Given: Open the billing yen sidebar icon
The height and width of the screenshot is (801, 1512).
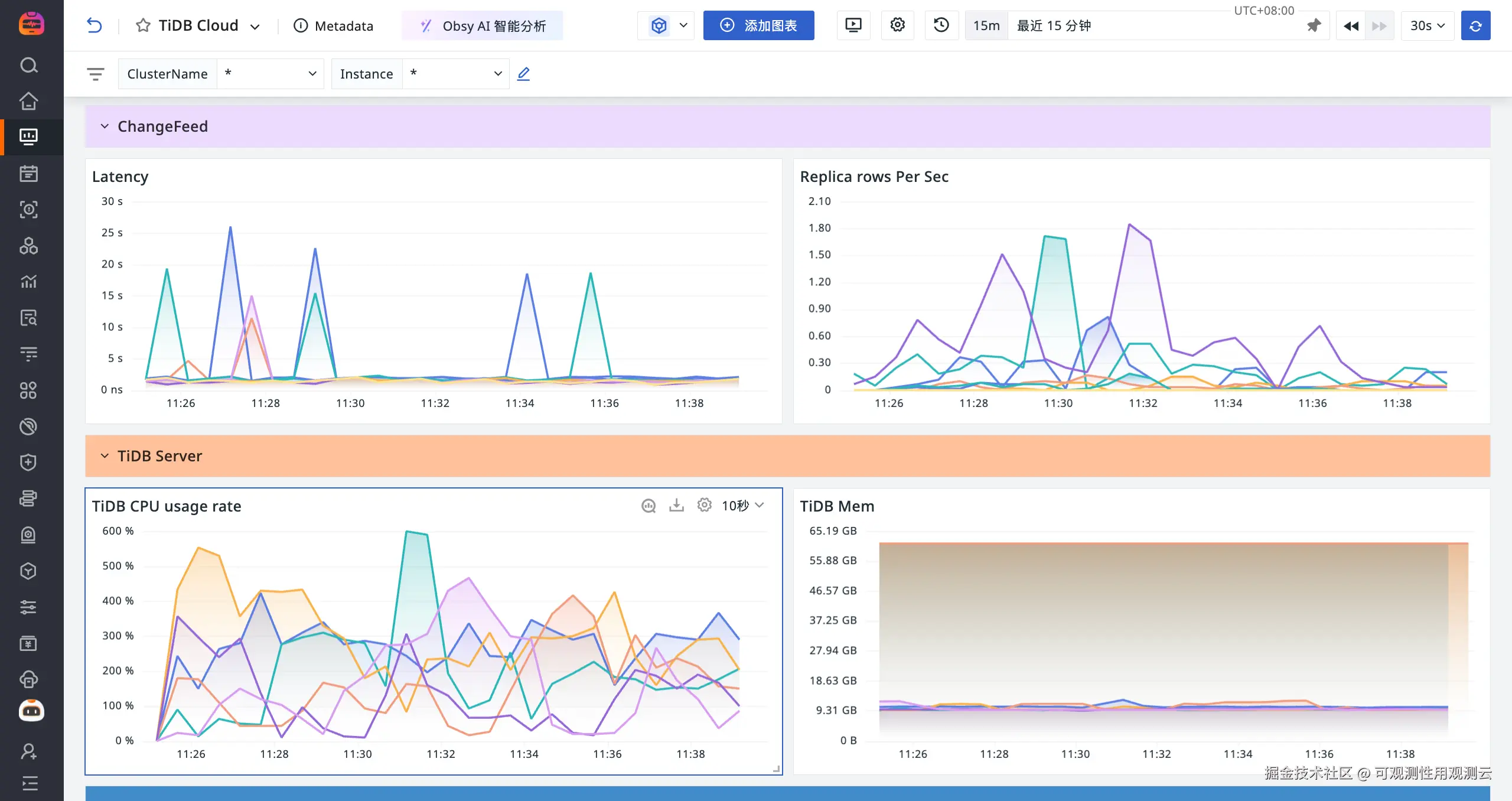Looking at the screenshot, I should click(28, 643).
